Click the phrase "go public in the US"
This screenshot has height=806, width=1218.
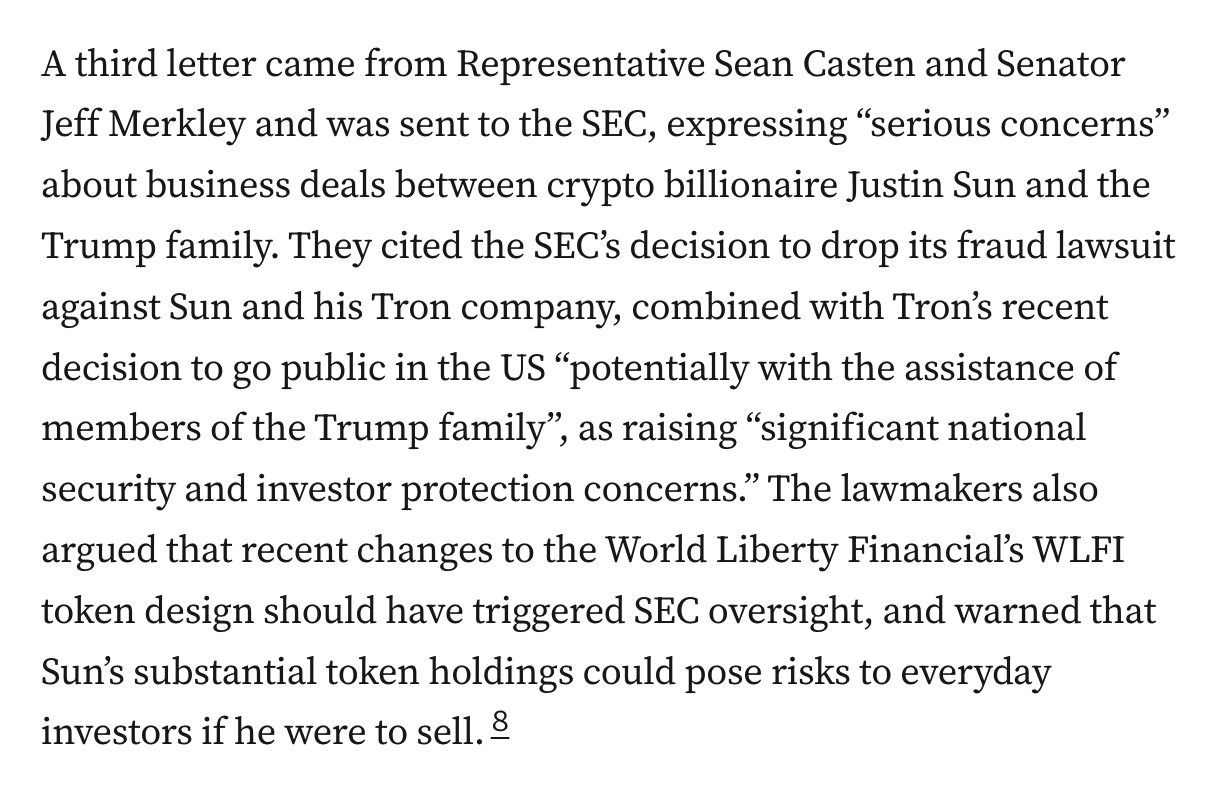(385, 368)
